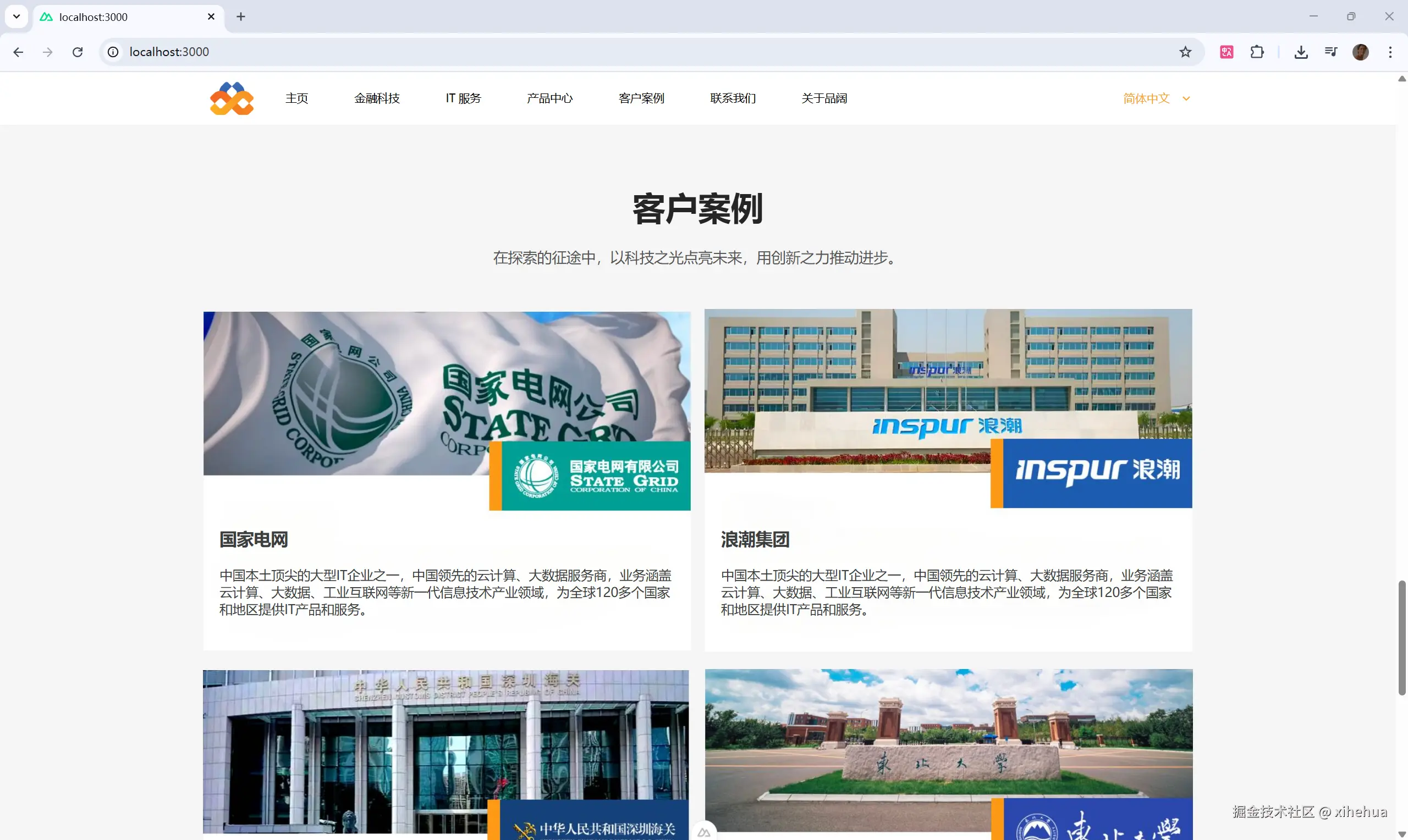Click the Nuxt devtools icon at the page bottom
This screenshot has width=1408, height=840.
click(x=703, y=832)
